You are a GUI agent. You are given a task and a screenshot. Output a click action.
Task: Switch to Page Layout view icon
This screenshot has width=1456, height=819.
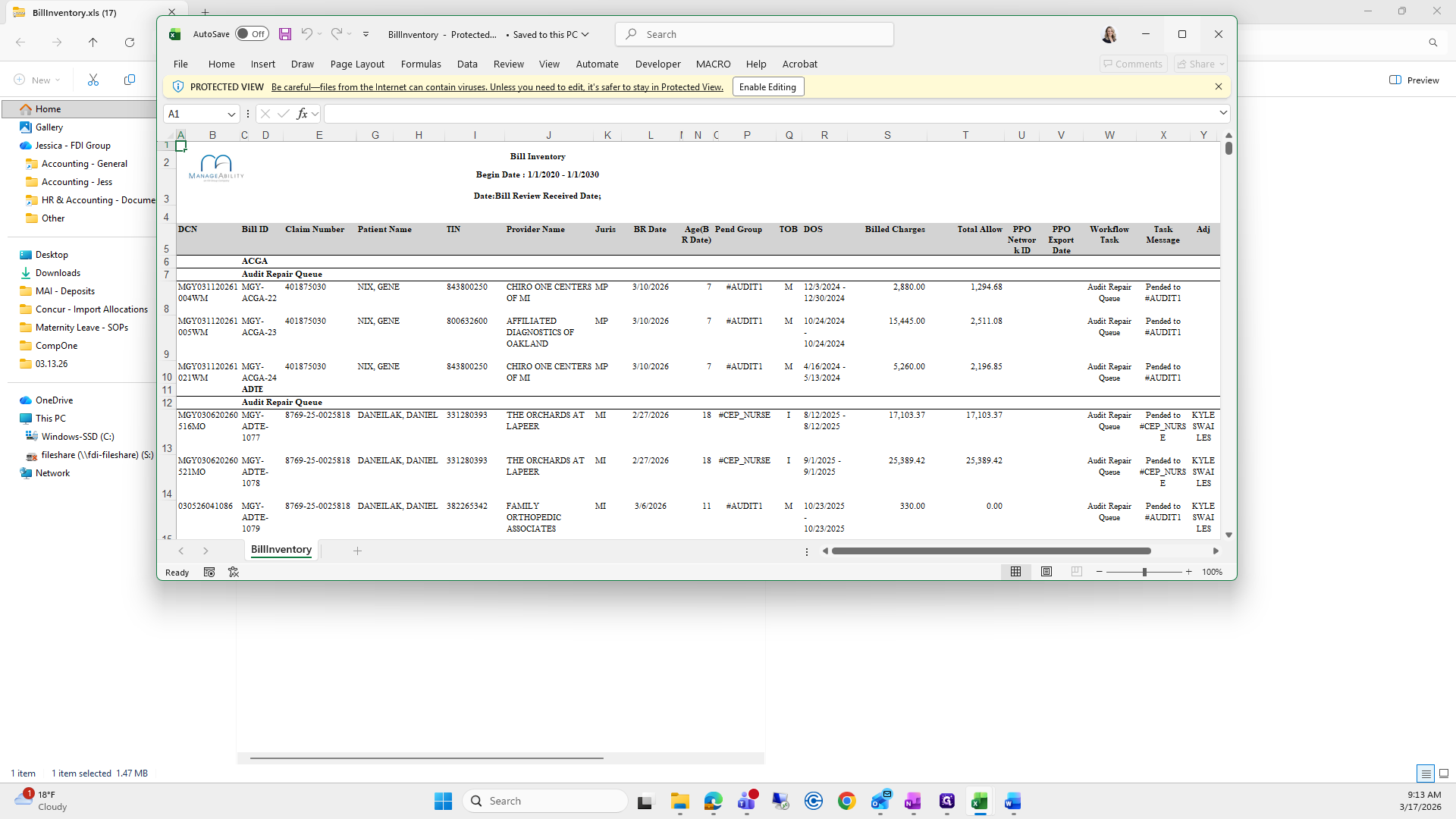[1046, 572]
